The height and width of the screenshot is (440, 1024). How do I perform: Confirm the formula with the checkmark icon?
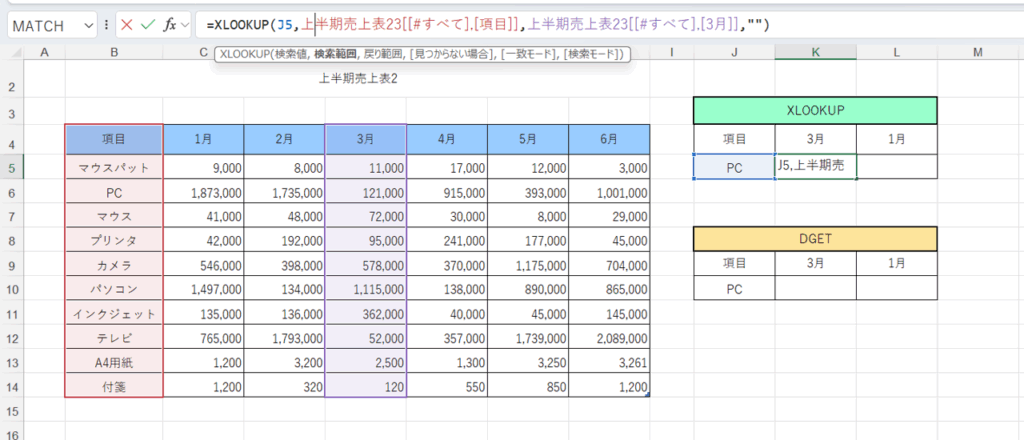(148, 24)
